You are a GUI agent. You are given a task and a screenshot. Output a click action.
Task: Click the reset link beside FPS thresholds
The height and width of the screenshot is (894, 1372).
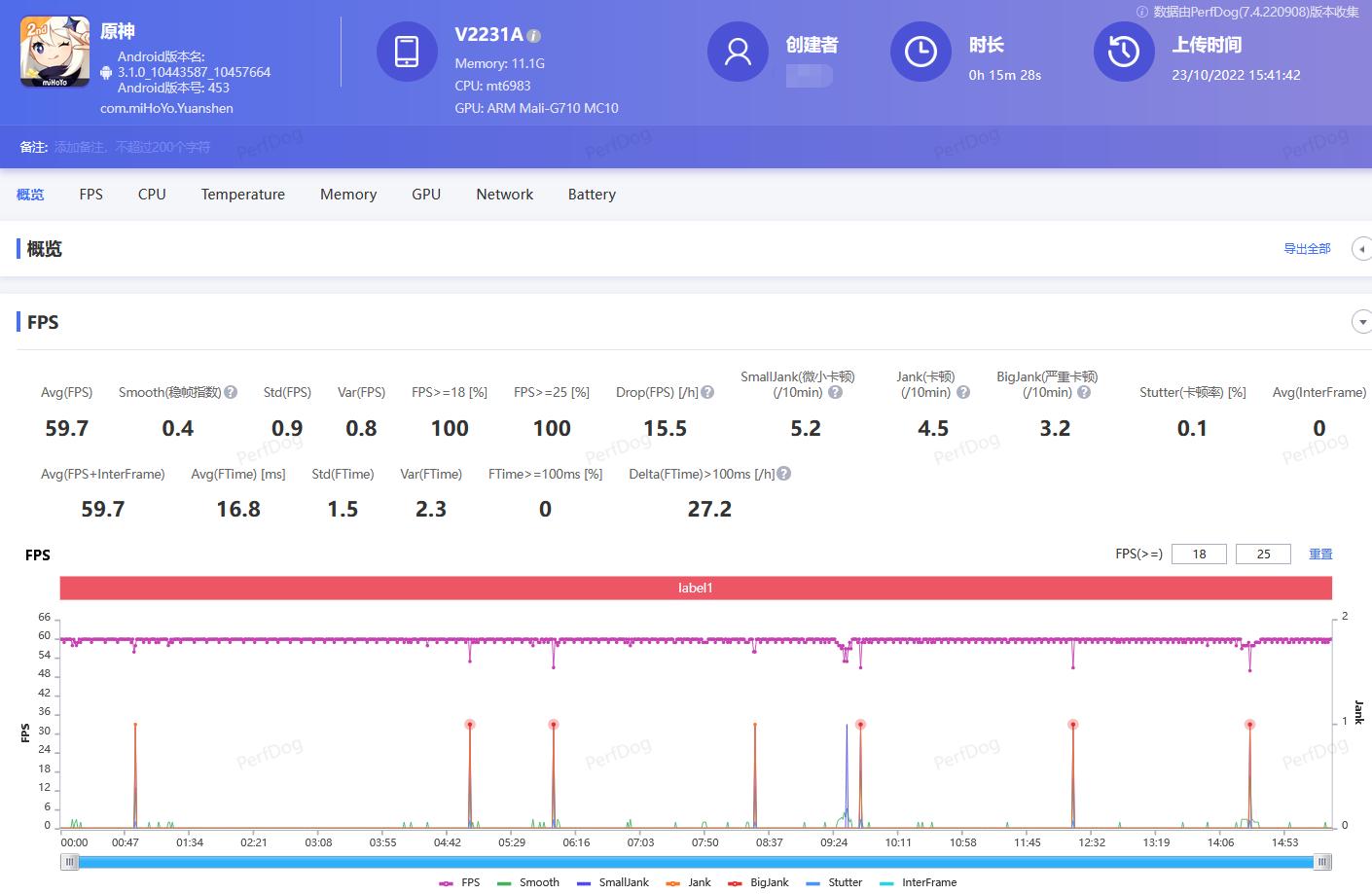(1320, 554)
